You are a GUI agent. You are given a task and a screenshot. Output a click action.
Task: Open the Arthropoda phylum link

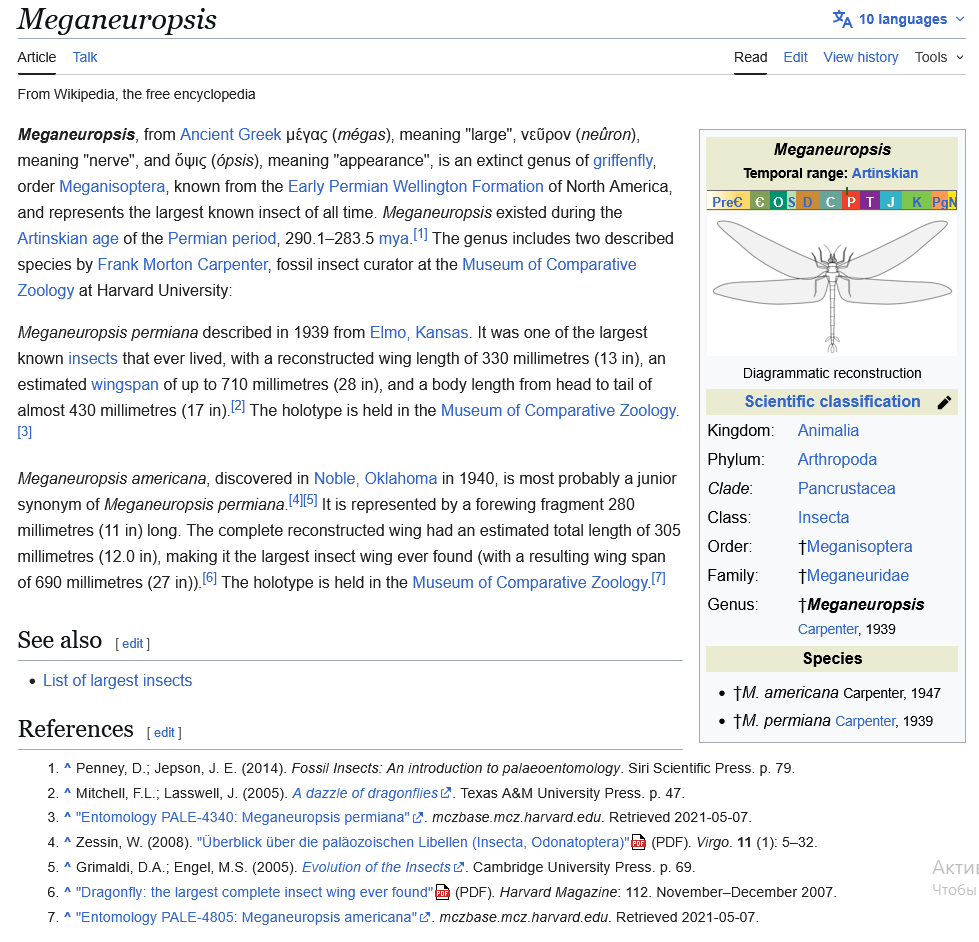tap(837, 460)
